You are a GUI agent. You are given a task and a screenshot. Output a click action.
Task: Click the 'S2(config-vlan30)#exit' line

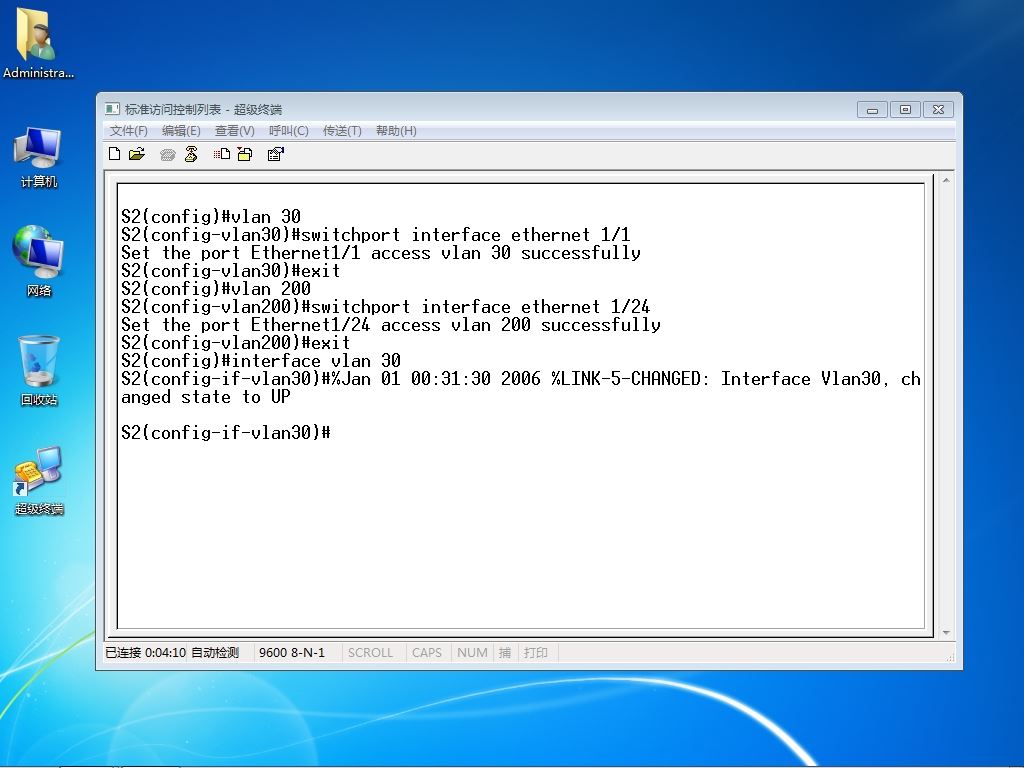tap(231, 271)
